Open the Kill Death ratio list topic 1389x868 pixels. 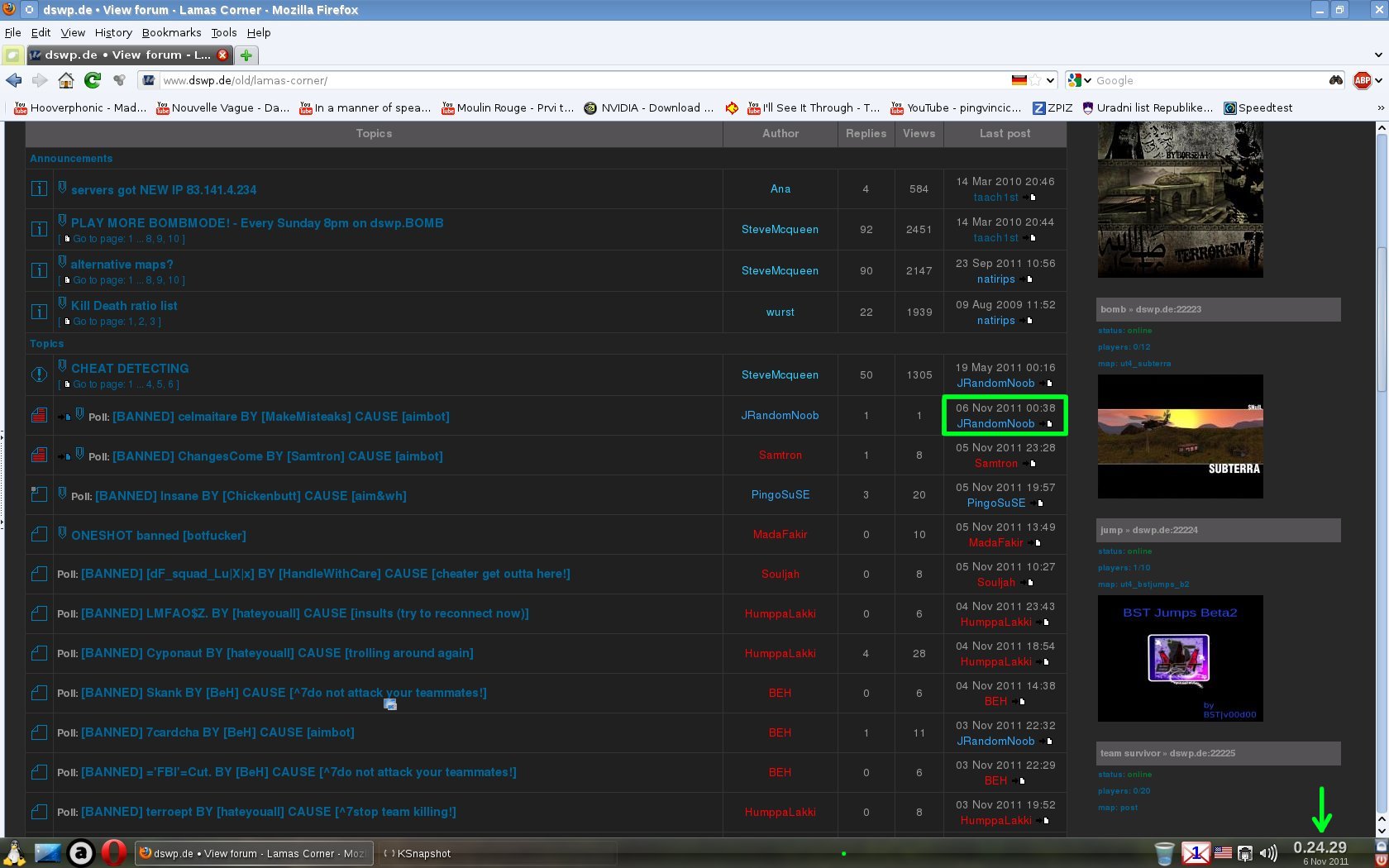click(124, 306)
